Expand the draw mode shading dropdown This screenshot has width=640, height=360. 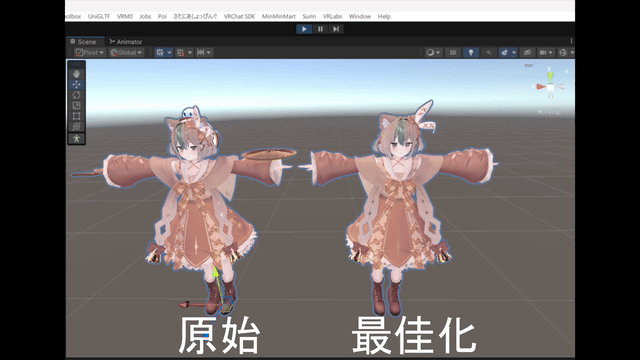tap(433, 53)
